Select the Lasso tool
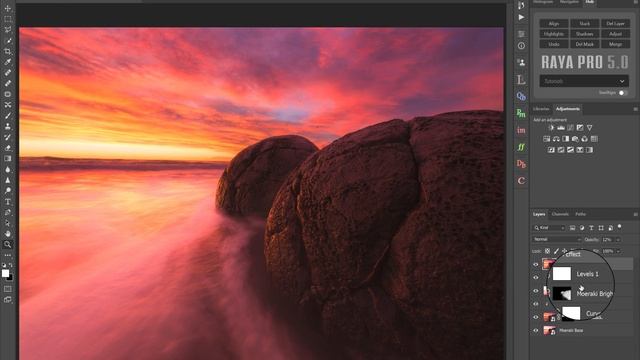Viewport: 640px width, 360px height. click(x=8, y=30)
